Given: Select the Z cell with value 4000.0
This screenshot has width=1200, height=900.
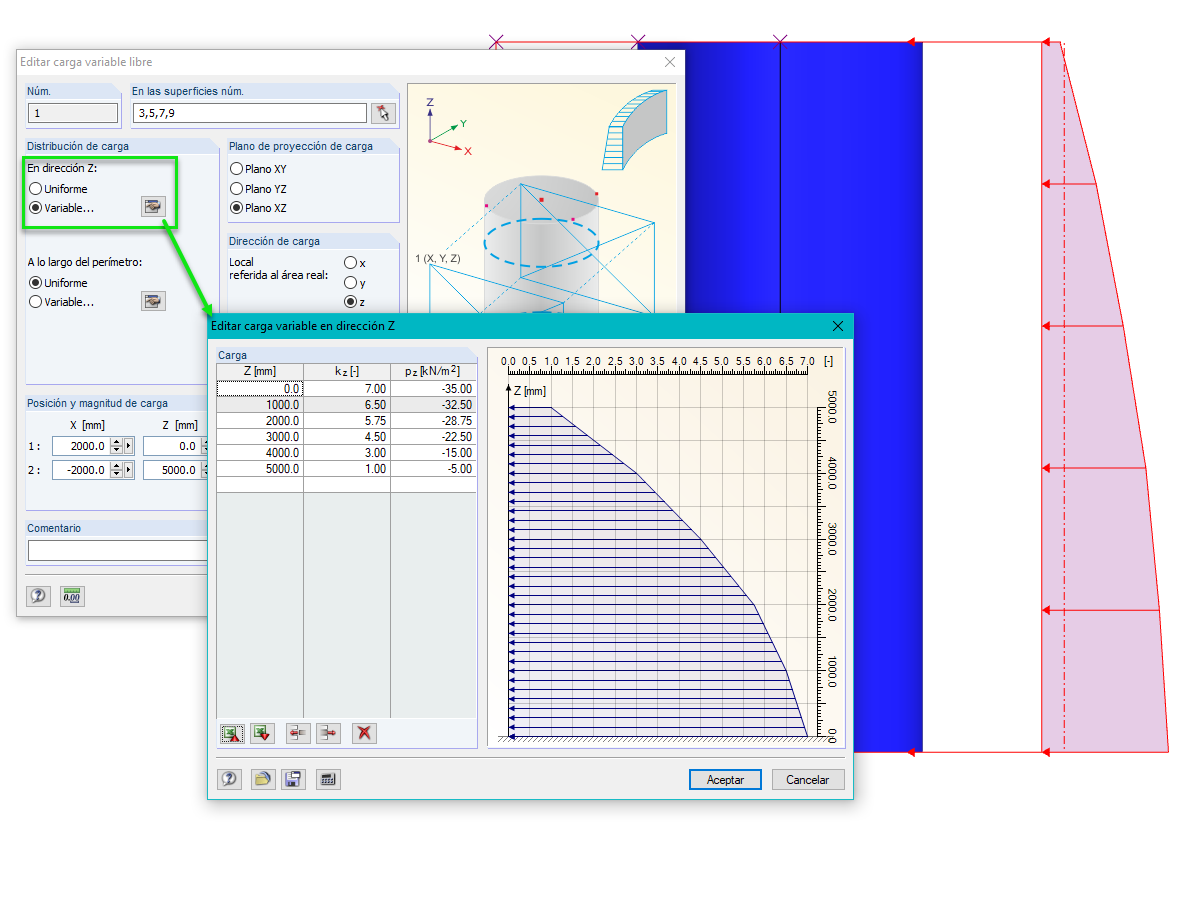Looking at the screenshot, I should [260, 453].
